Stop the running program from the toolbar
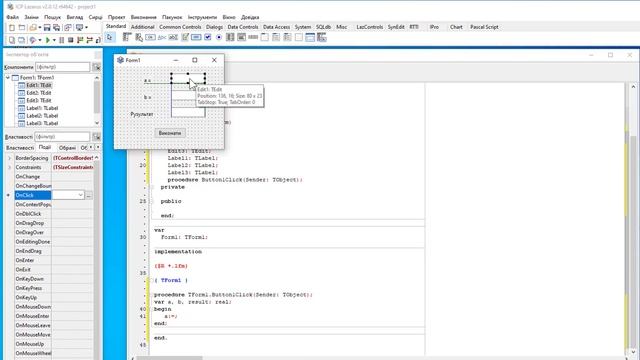Screen dimensions: 640x360 [x=71, y=40]
